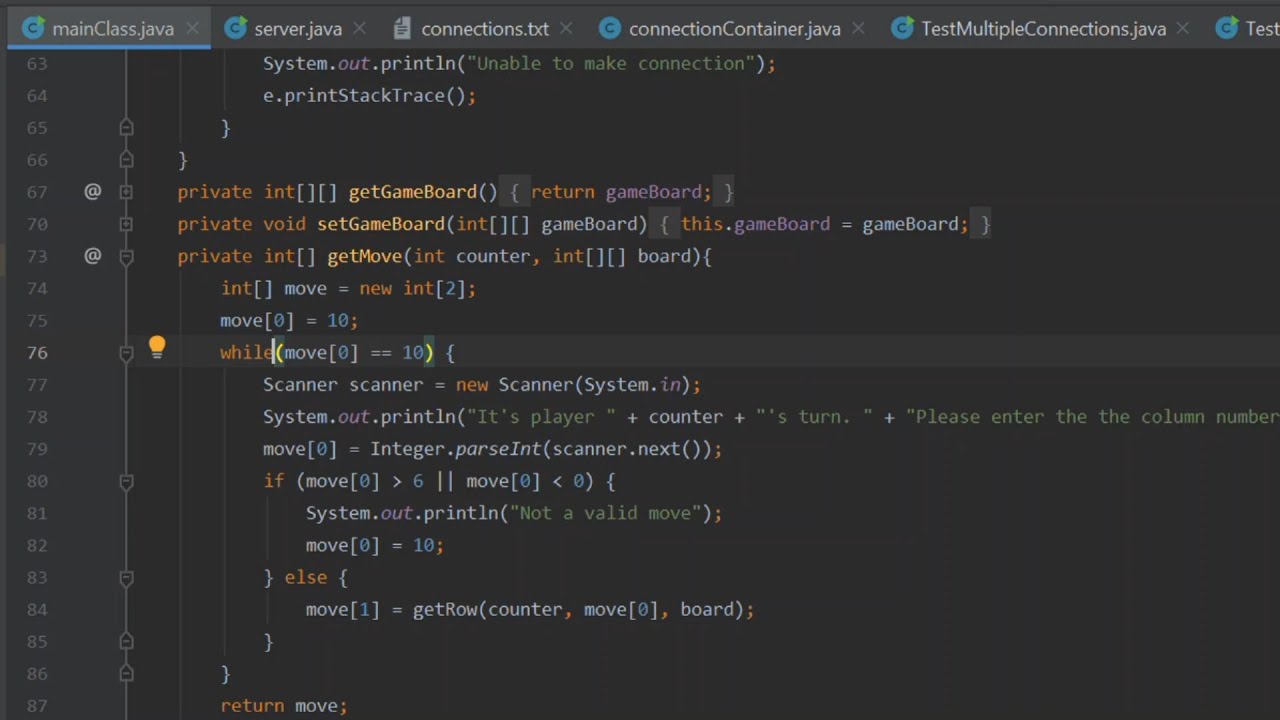The height and width of the screenshot is (720, 1280).
Task: Click the "Unable to make connection" string
Action: click(611, 63)
